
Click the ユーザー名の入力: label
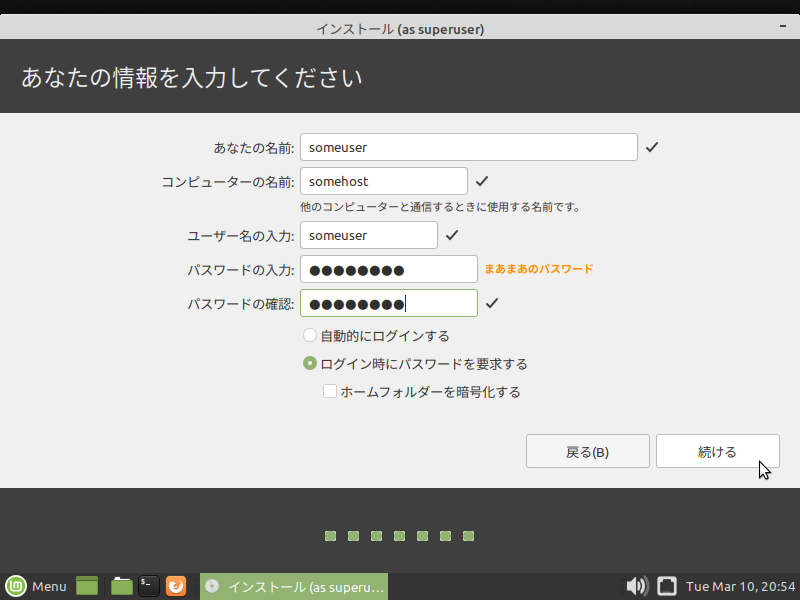click(241, 236)
